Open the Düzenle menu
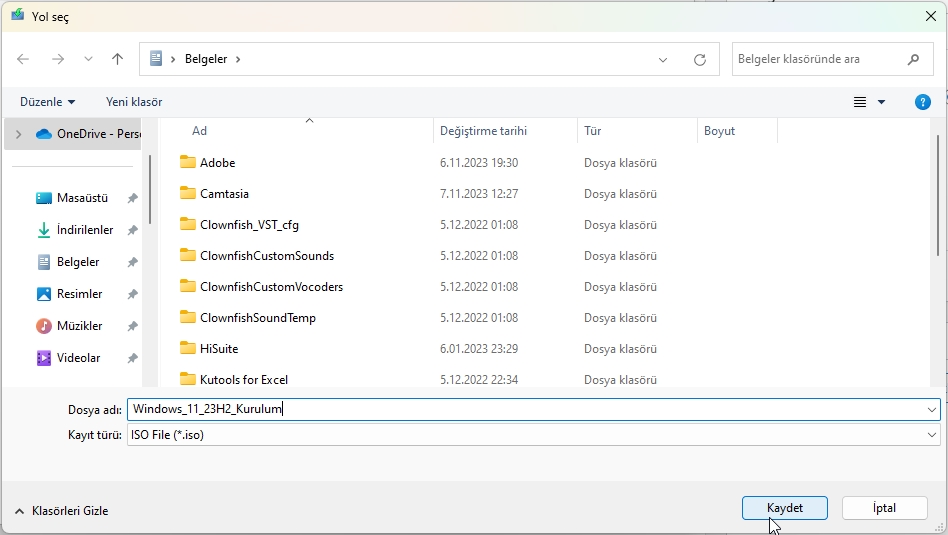 coord(47,102)
